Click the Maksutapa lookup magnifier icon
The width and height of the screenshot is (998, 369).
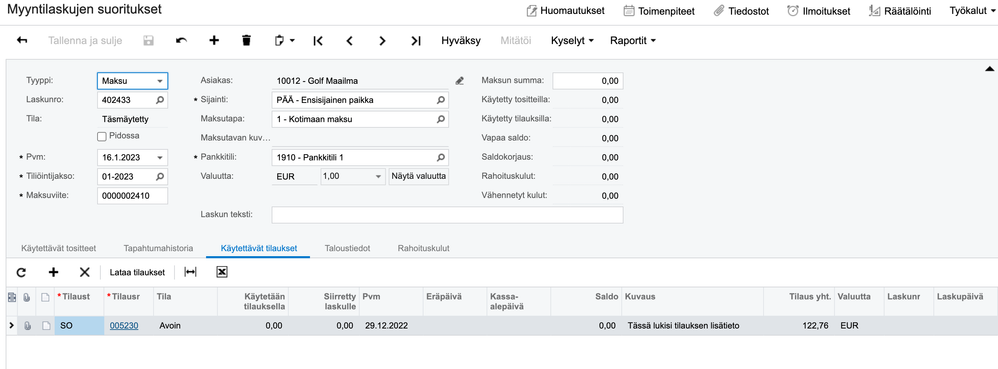coord(440,119)
